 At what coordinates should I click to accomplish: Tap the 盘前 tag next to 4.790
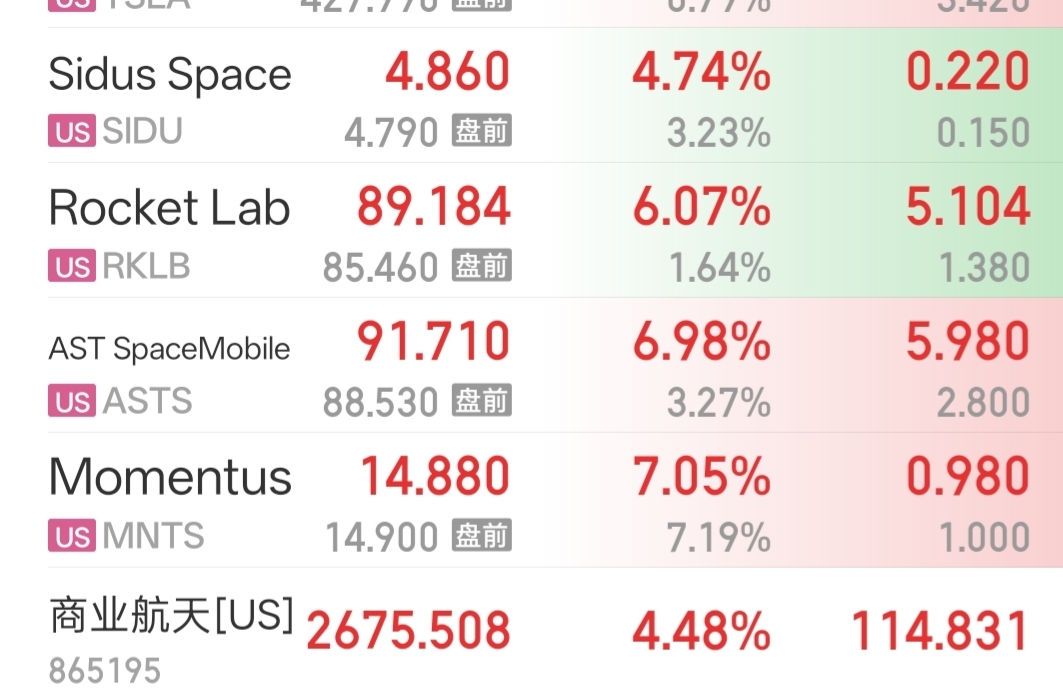click(x=482, y=131)
